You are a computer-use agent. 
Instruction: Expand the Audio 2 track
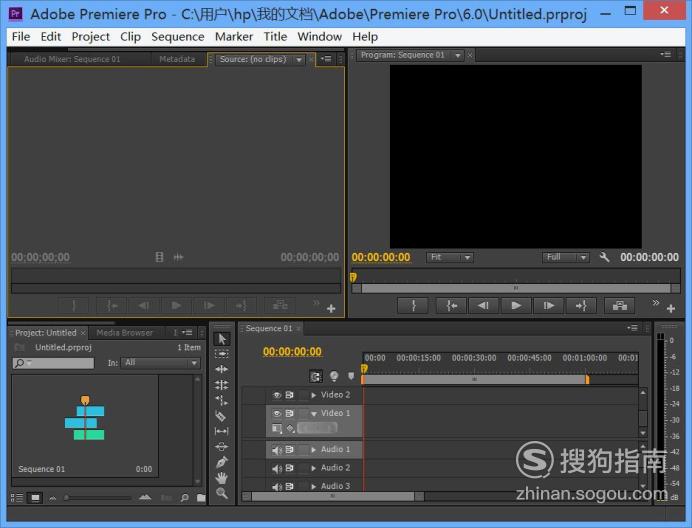(x=314, y=468)
